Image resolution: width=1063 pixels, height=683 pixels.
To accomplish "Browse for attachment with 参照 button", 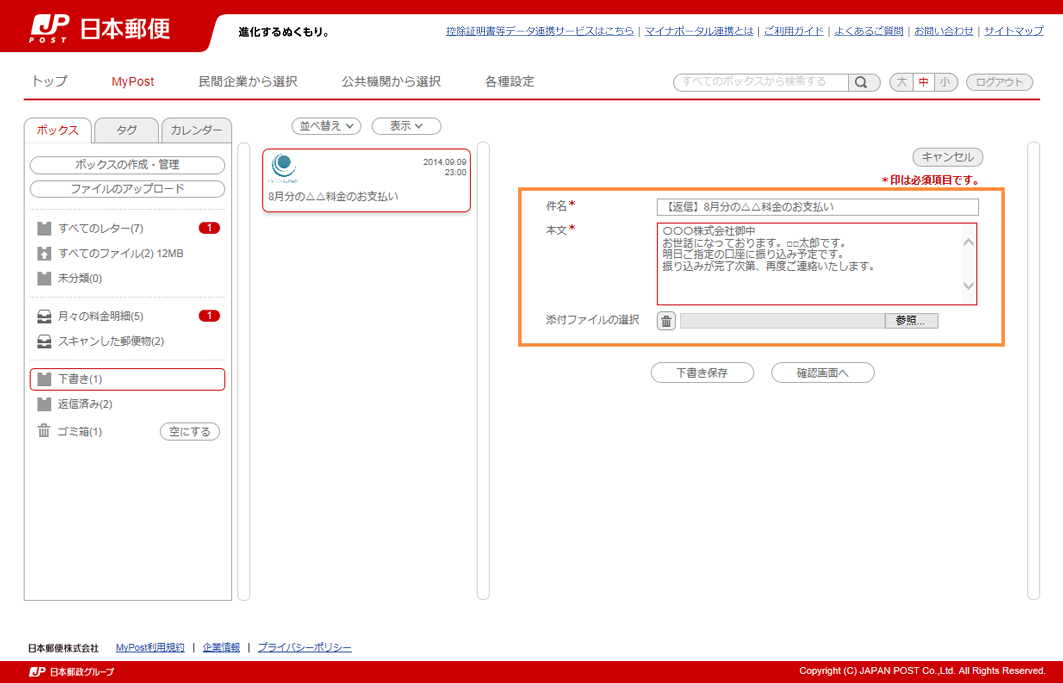I will click(911, 321).
